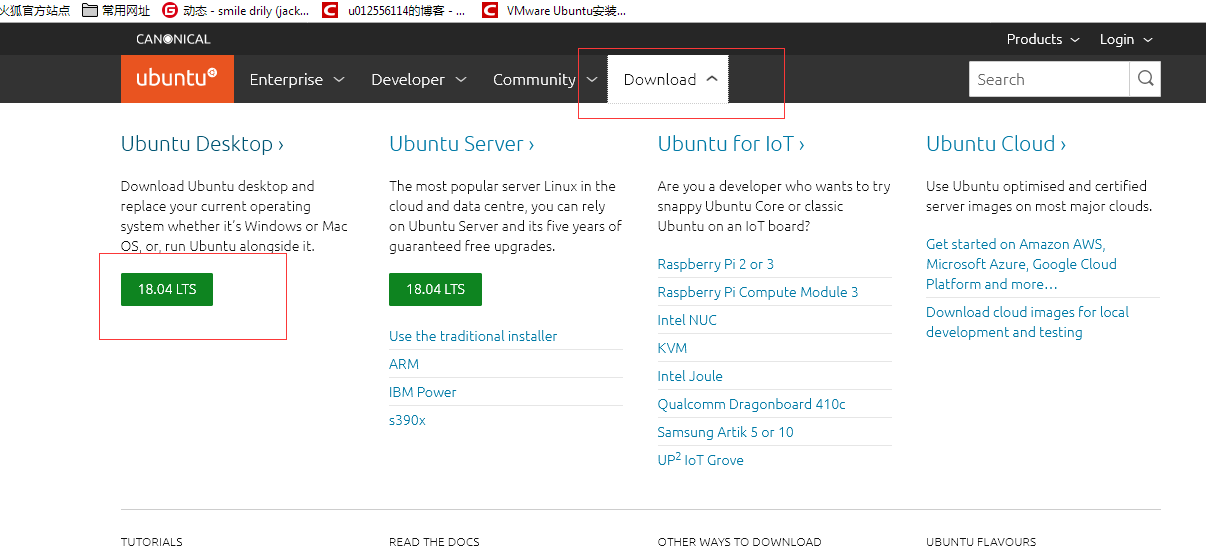Open Samsung Artik 5 or 10 link

(x=725, y=432)
